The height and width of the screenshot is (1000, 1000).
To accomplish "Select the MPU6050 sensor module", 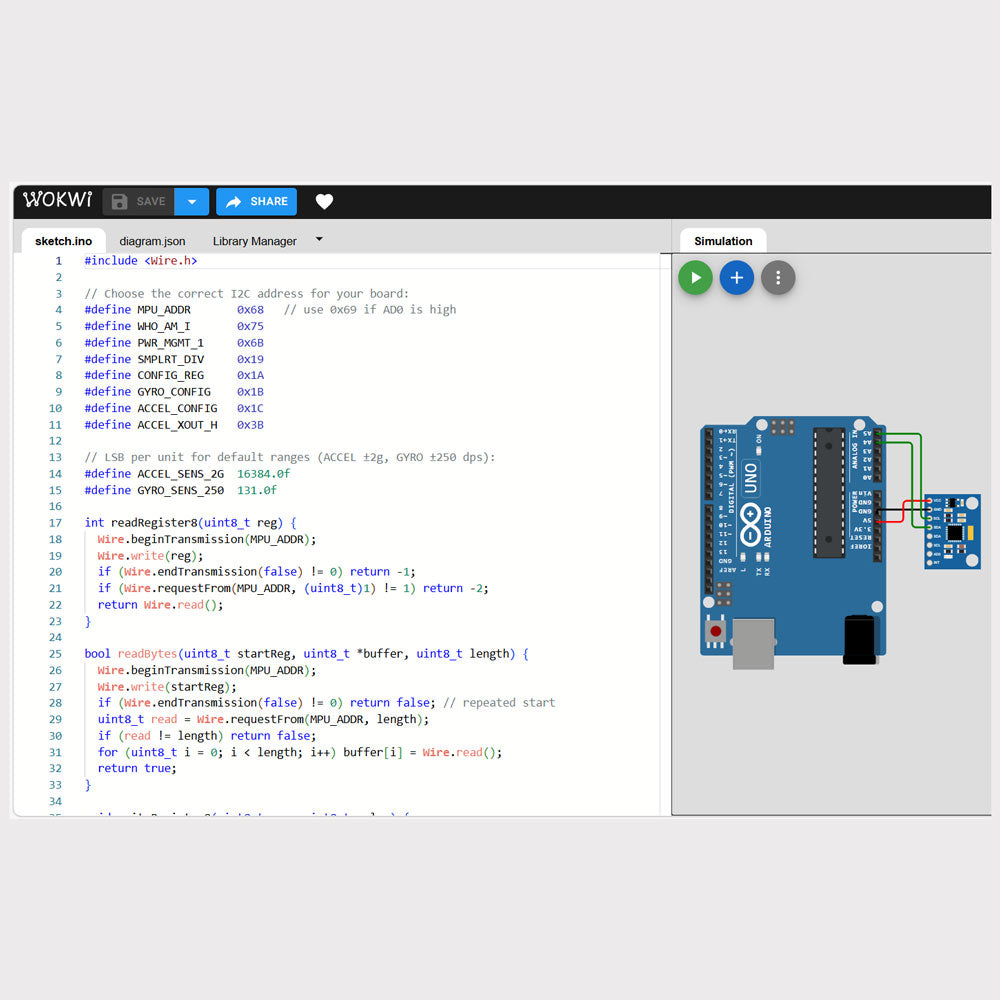I will tap(952, 531).
